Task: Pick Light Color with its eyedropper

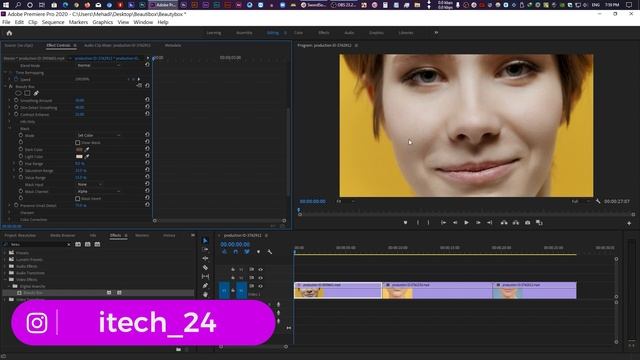Action: pos(87,156)
